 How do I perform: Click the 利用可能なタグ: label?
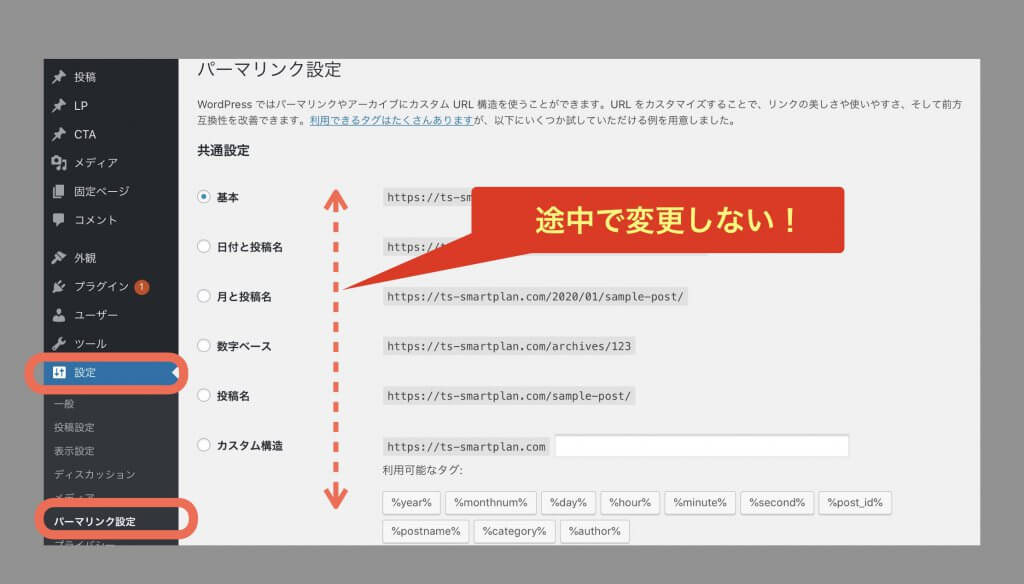(x=423, y=470)
